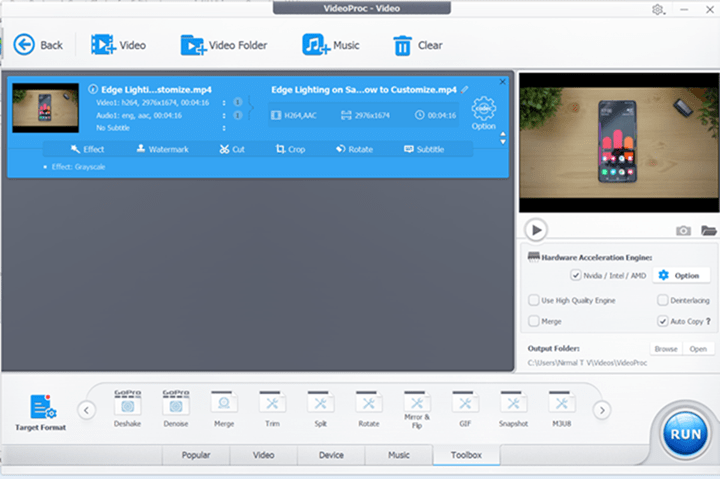This screenshot has width=720, height=479.
Task: Select the Rotate toolbox item
Action: pos(369,409)
